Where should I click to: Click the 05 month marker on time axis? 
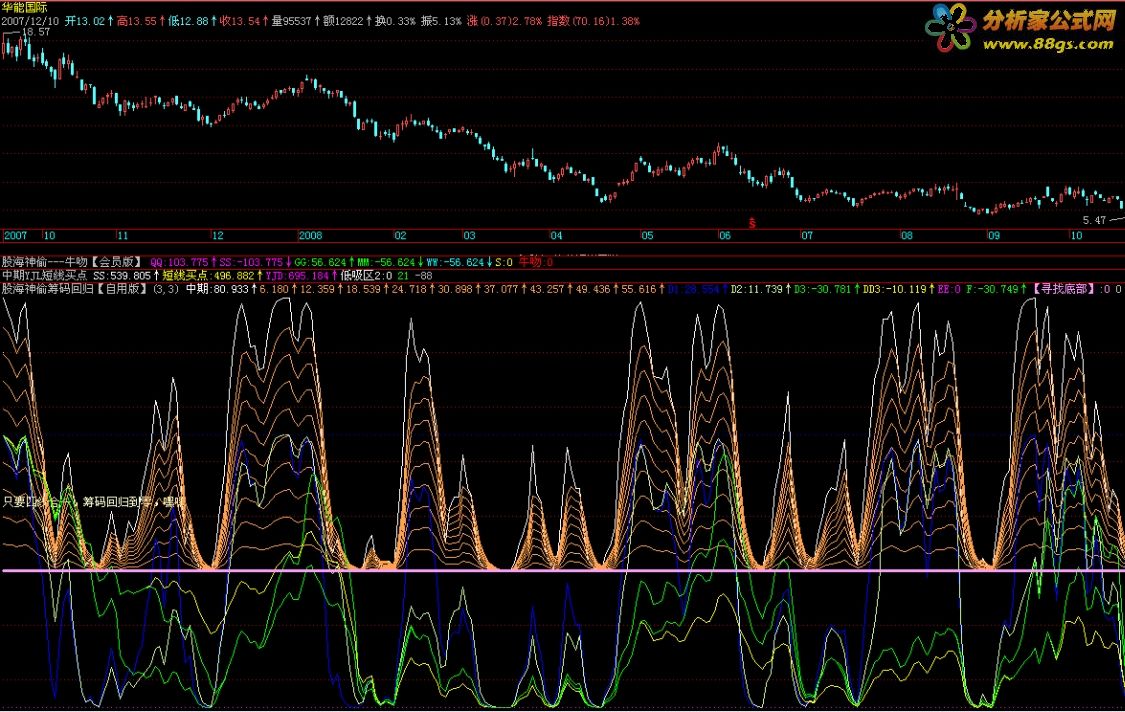pos(647,235)
